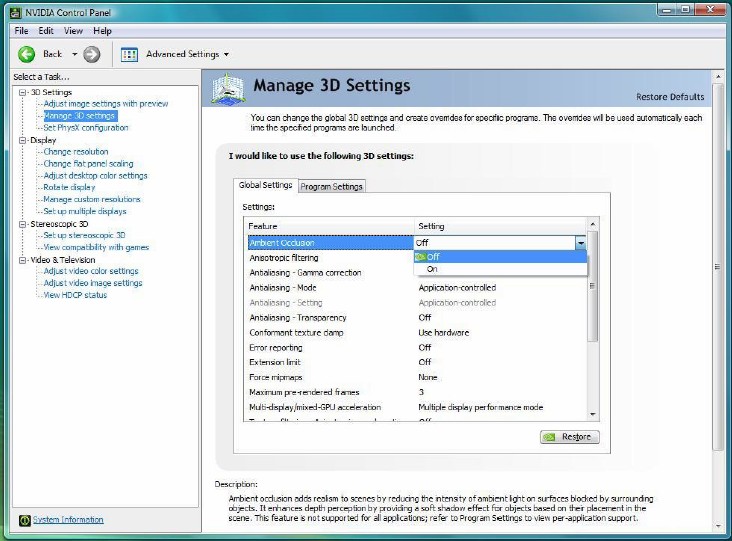Select Conformant texture clamp row
Screen dimensions: 732x541
click(x=416, y=332)
